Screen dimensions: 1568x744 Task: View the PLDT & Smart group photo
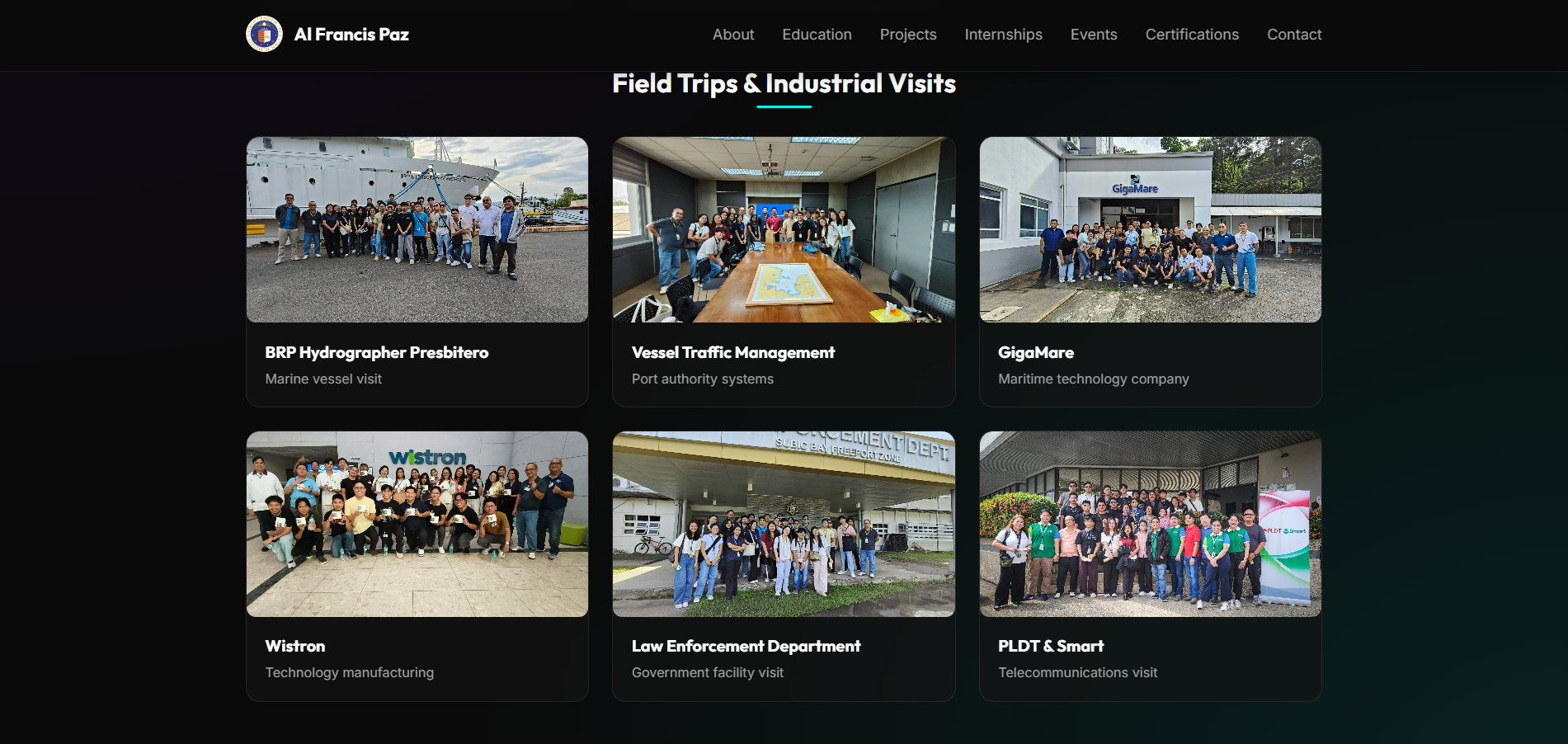(1150, 524)
